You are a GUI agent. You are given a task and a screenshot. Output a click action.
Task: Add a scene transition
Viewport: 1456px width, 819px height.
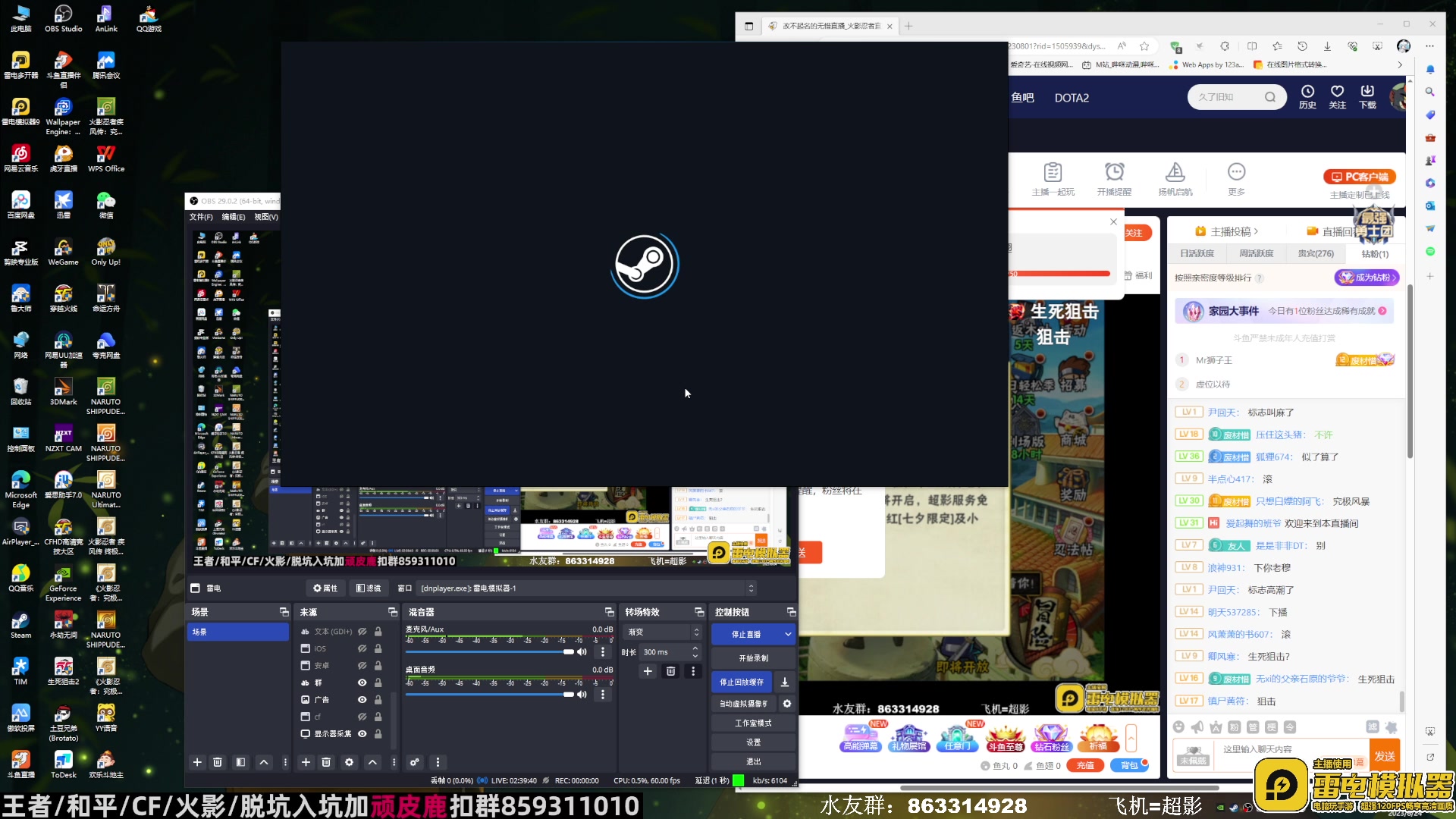(x=648, y=671)
